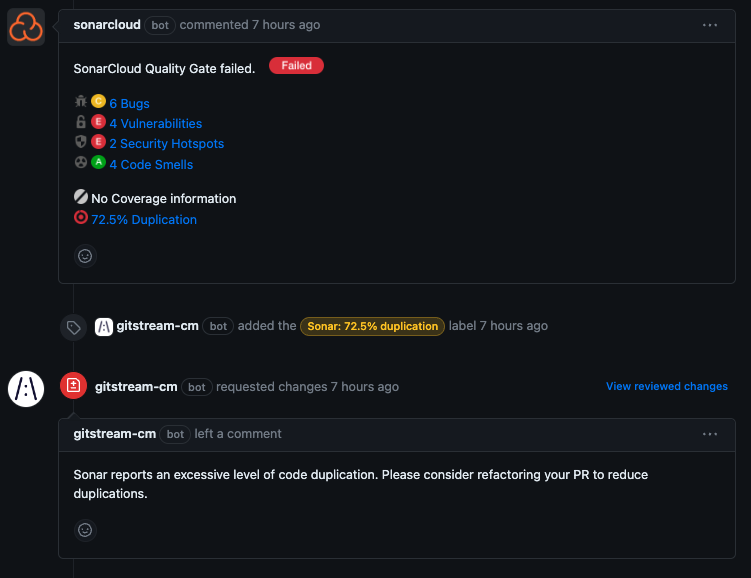
Task: Click the bot badge beside requested changes
Action: (x=197, y=387)
